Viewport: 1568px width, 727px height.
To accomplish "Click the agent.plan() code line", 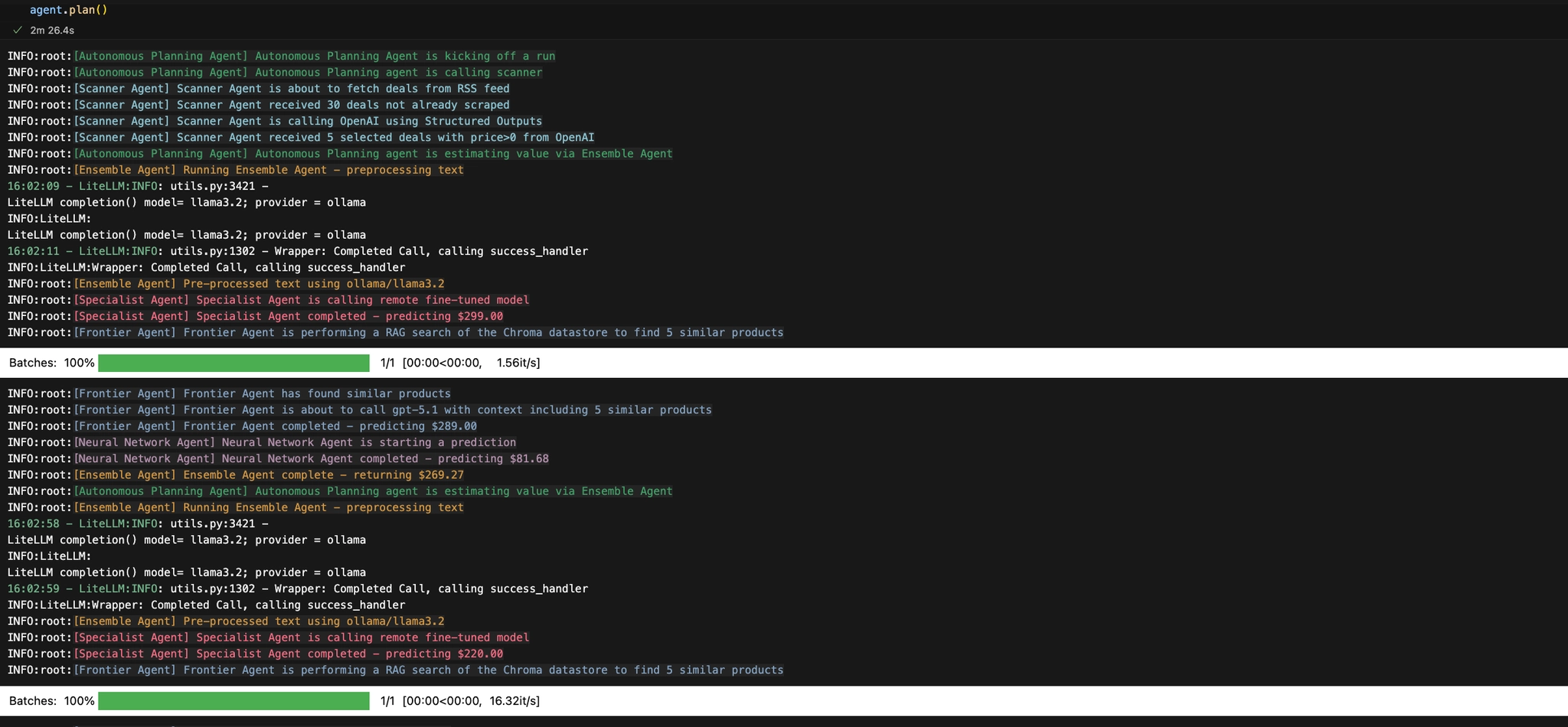I will click(69, 10).
